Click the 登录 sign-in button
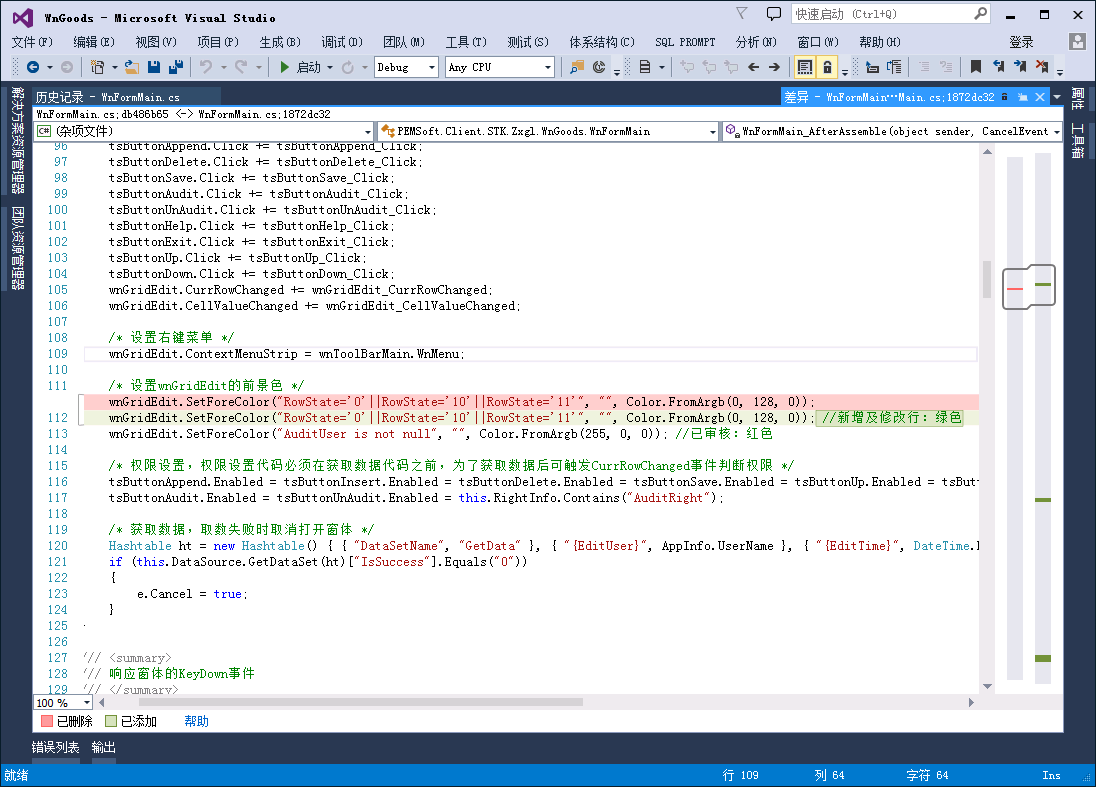The image size is (1096, 787). coord(1021,42)
